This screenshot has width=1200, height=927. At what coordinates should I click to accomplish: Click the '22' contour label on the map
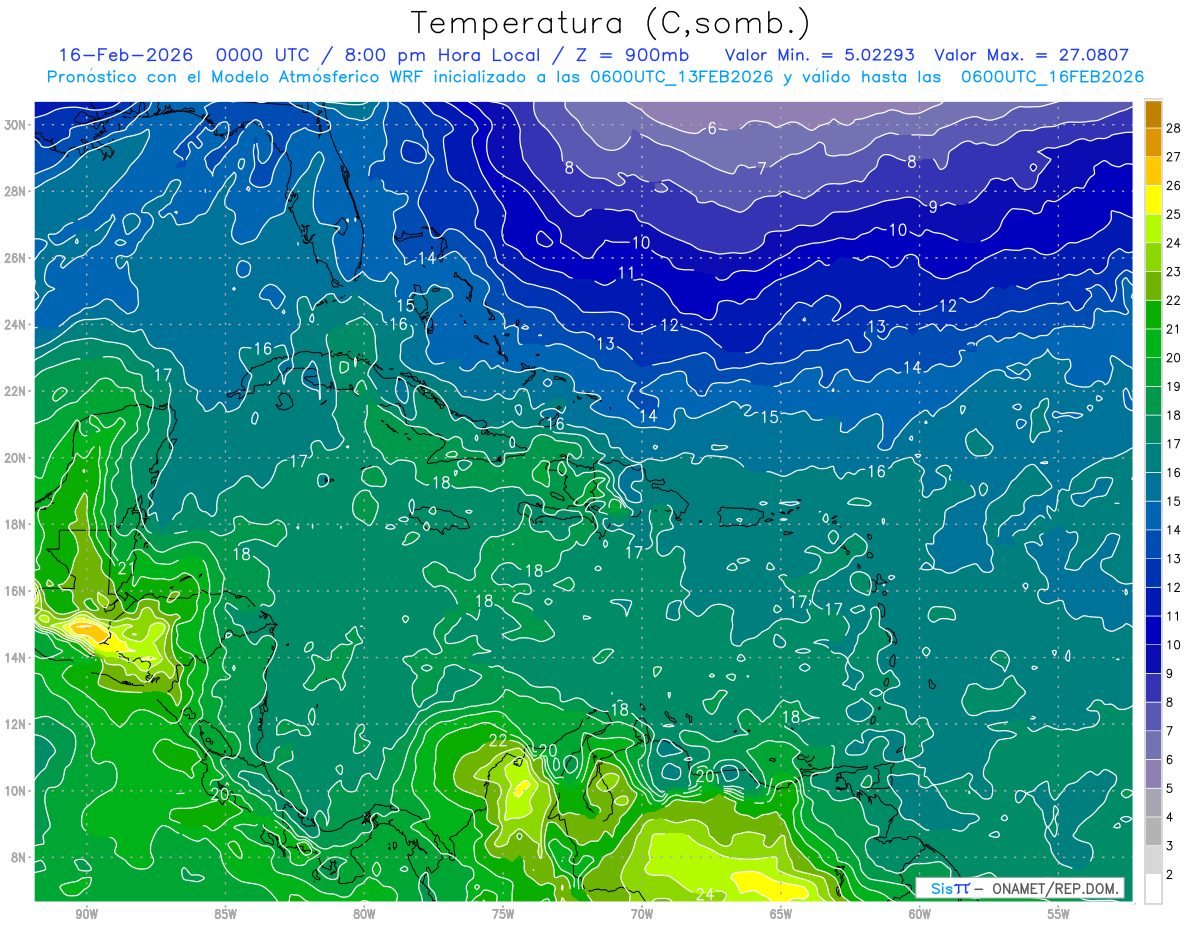tap(498, 740)
